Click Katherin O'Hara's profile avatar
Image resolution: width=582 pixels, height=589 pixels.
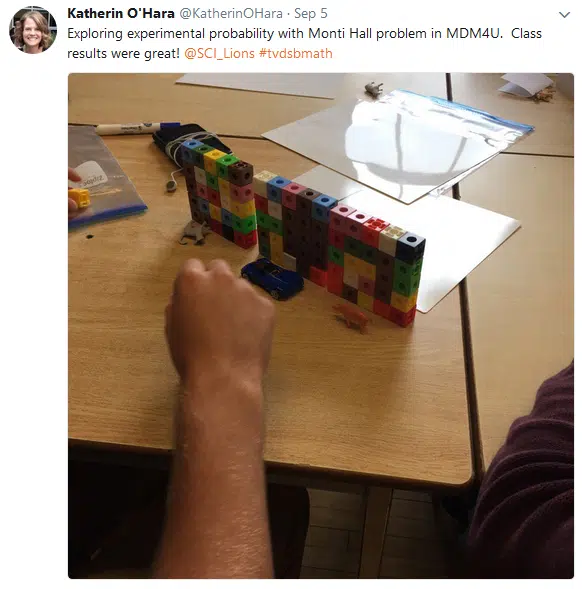(33, 30)
